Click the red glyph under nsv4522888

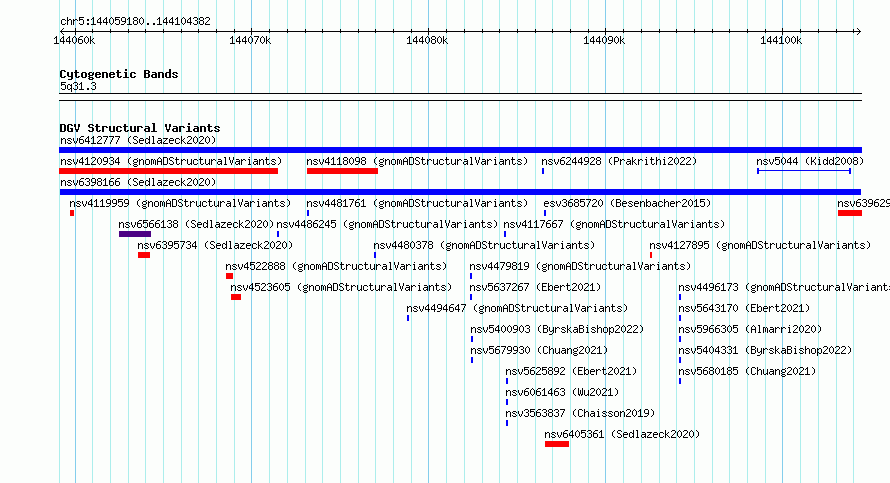click(x=229, y=276)
